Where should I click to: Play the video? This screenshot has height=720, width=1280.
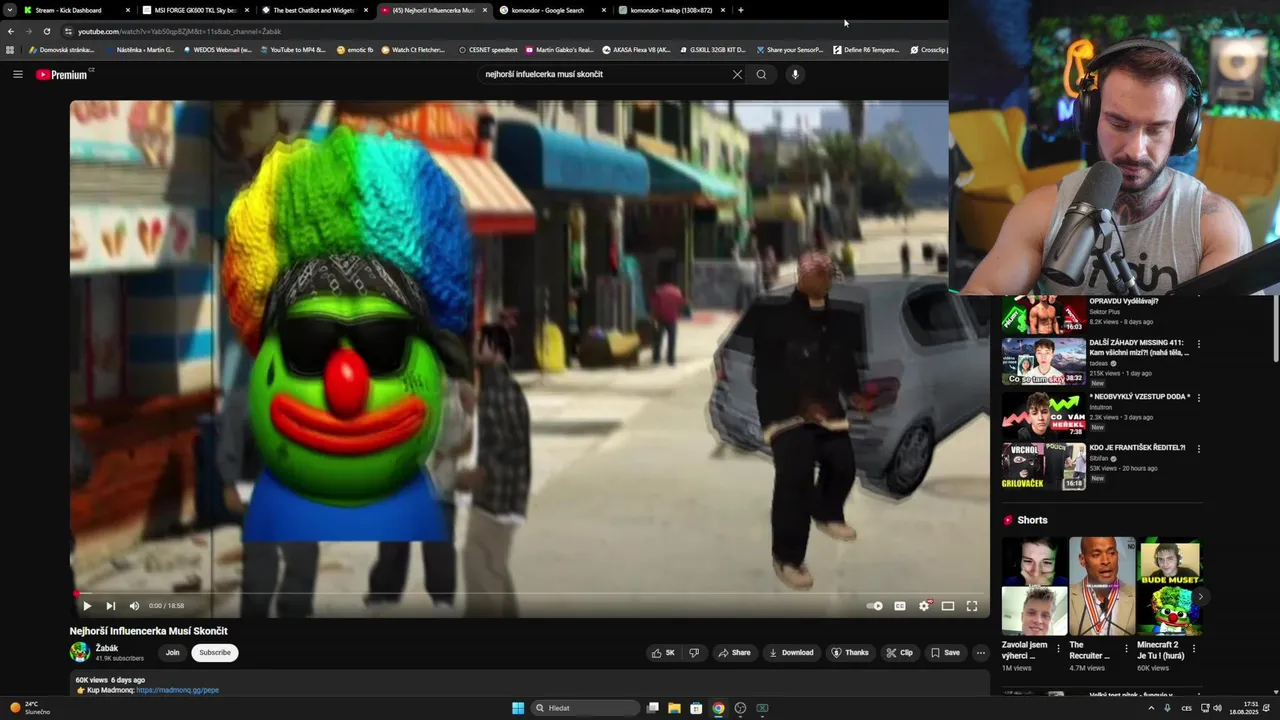(87, 605)
